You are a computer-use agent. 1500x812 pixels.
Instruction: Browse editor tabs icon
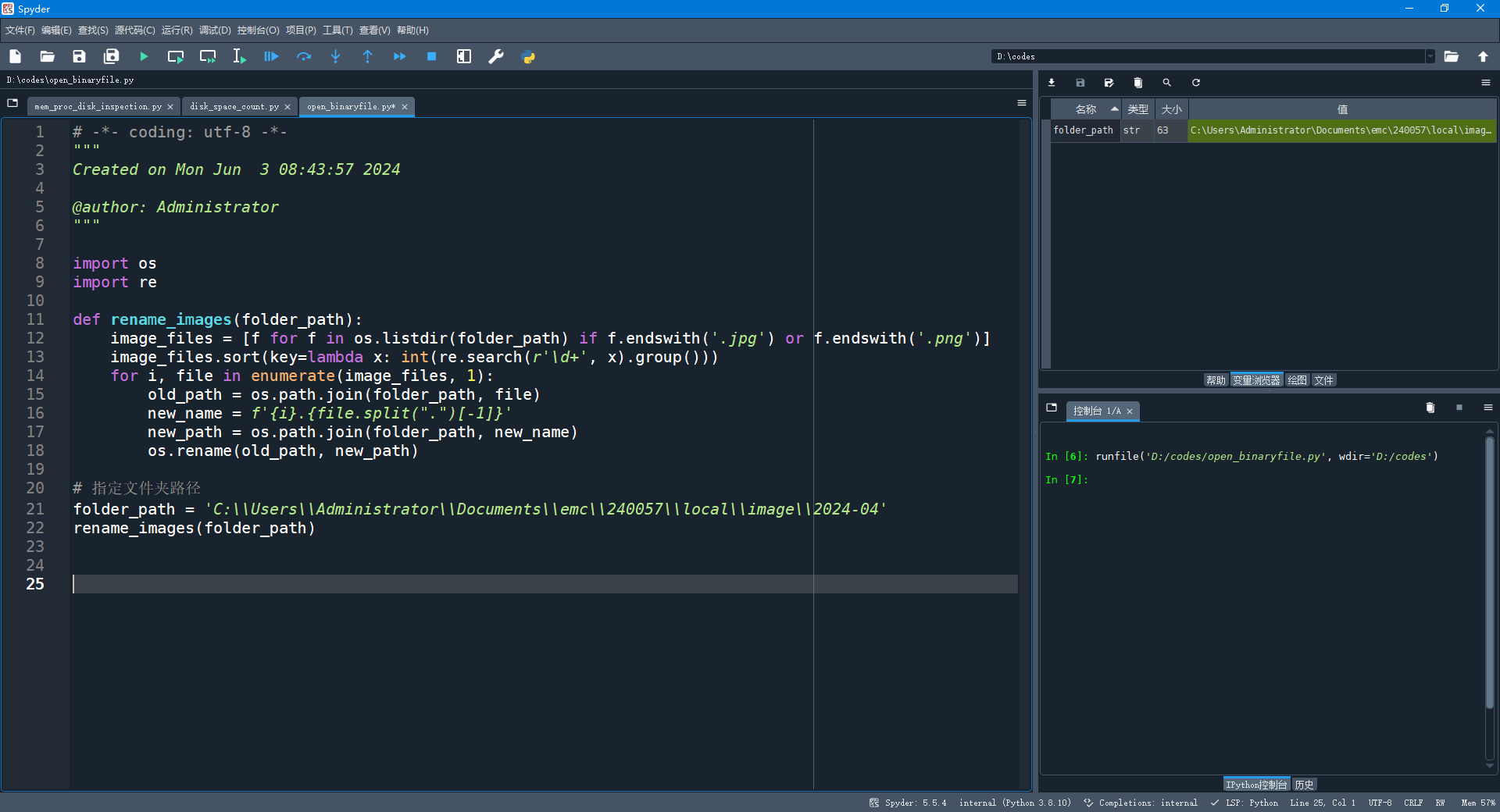(x=12, y=103)
